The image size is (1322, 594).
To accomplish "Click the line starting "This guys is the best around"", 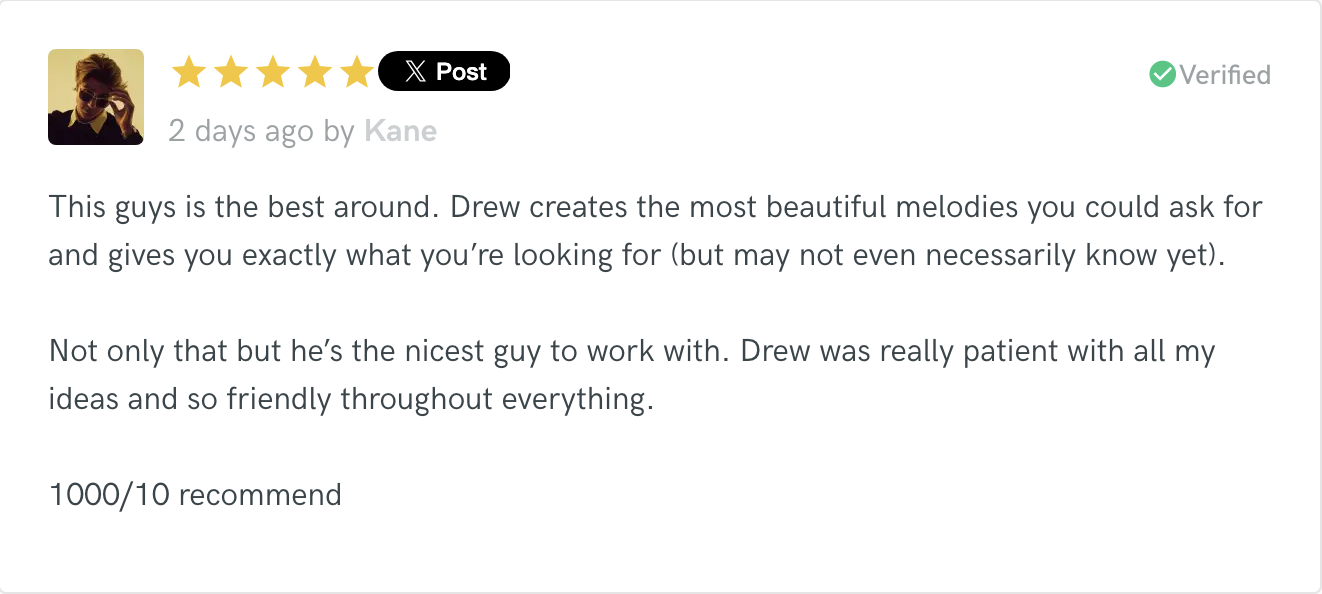I will point(656,208).
